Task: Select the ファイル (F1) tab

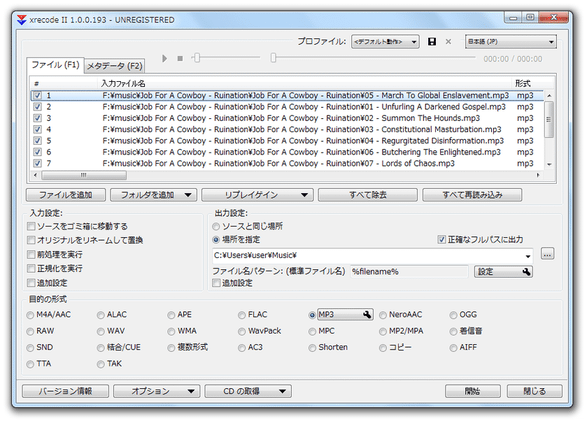Action: click(x=55, y=65)
